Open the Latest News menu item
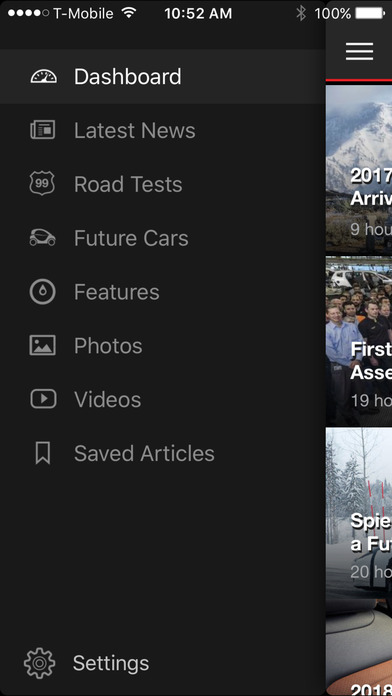The height and width of the screenshot is (696, 392). tap(135, 130)
